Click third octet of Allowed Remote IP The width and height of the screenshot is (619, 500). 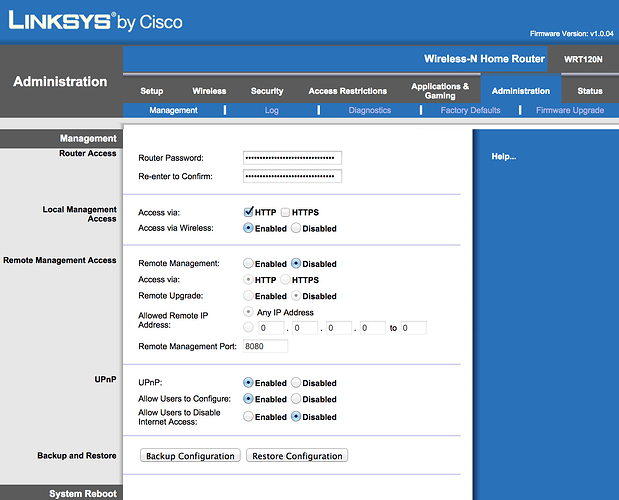click(339, 328)
